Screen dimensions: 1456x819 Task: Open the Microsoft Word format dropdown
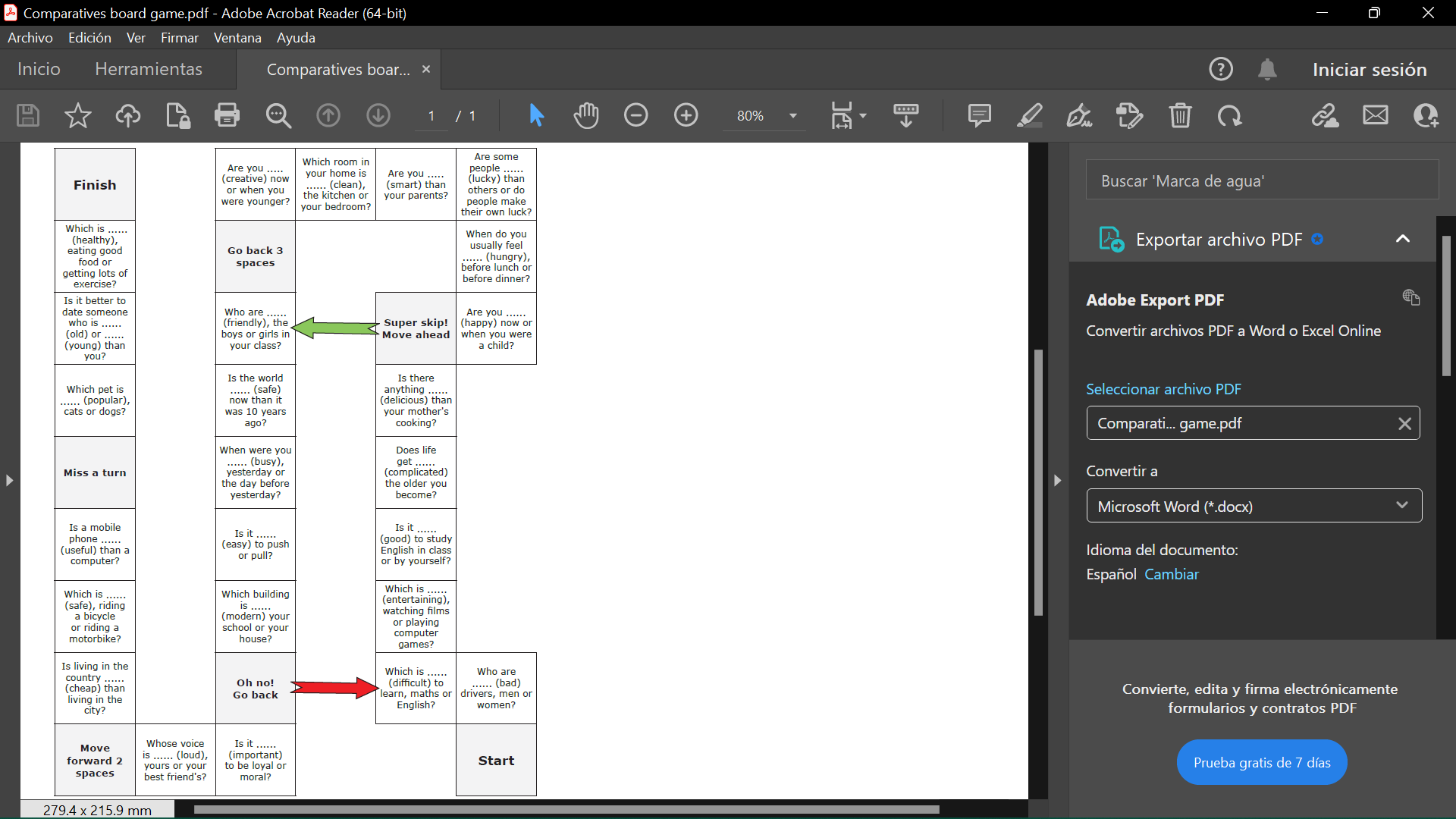[x=1254, y=506]
